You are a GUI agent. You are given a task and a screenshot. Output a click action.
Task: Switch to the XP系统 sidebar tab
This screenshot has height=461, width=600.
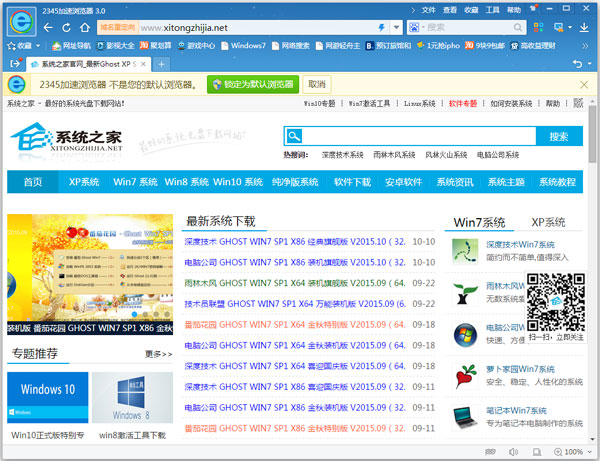(x=548, y=222)
